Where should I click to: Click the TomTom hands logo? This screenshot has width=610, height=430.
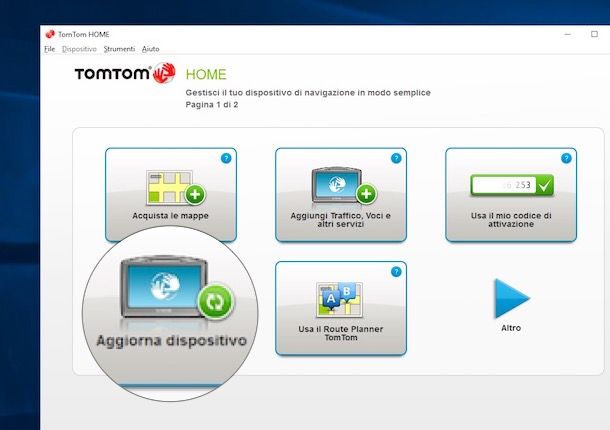click(x=164, y=73)
